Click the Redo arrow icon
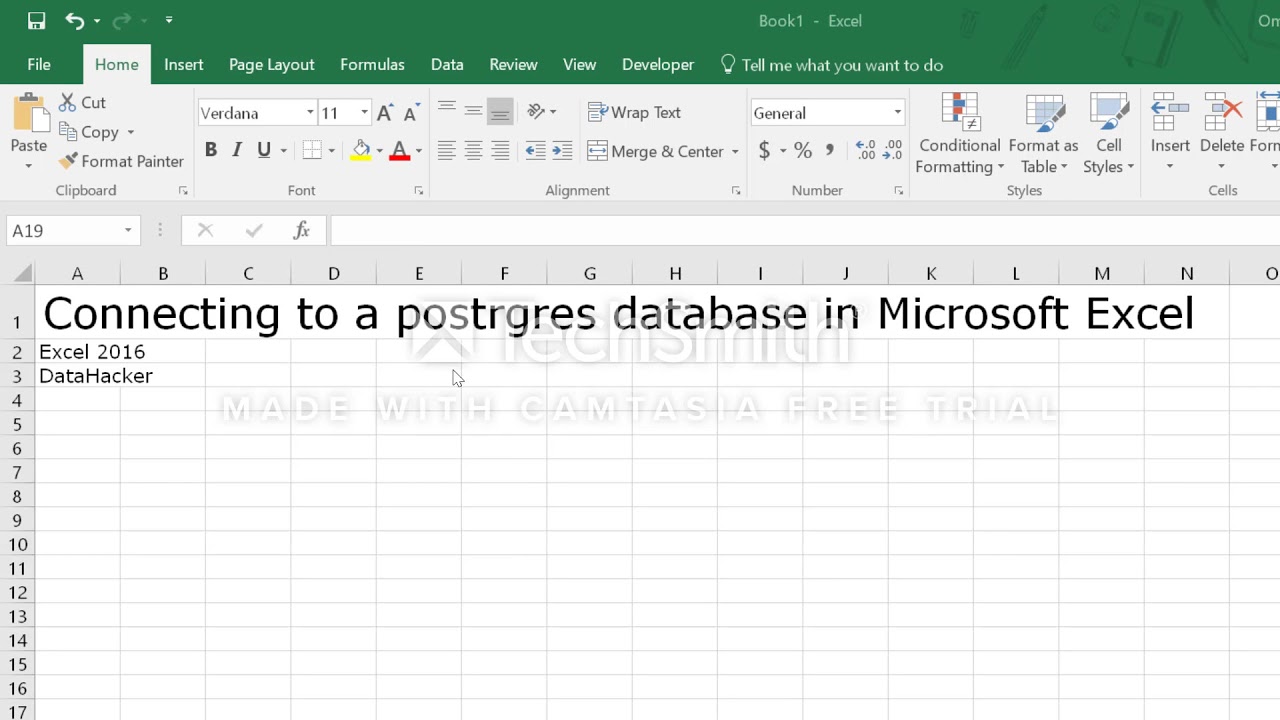Screen dimensions: 1280x720 [122, 20]
